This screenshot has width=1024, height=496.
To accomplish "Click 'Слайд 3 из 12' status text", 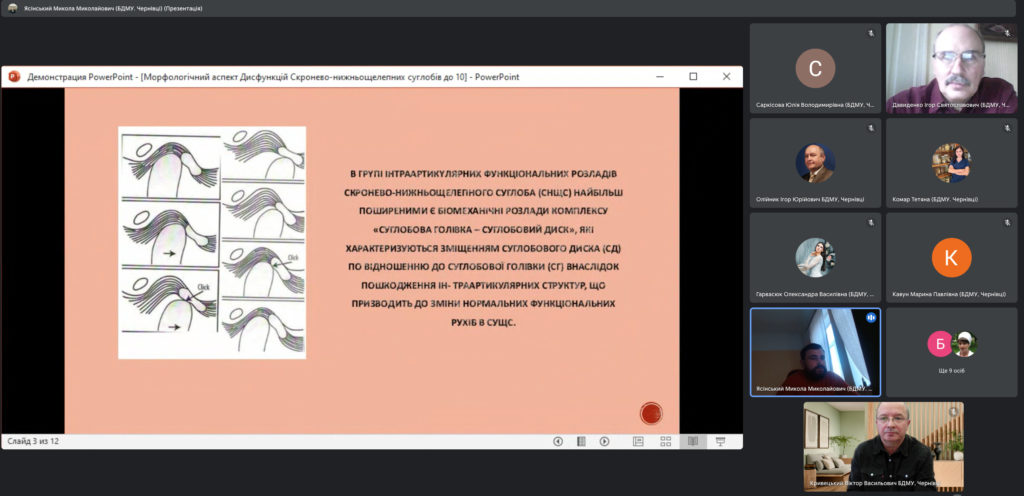I will (33, 441).
